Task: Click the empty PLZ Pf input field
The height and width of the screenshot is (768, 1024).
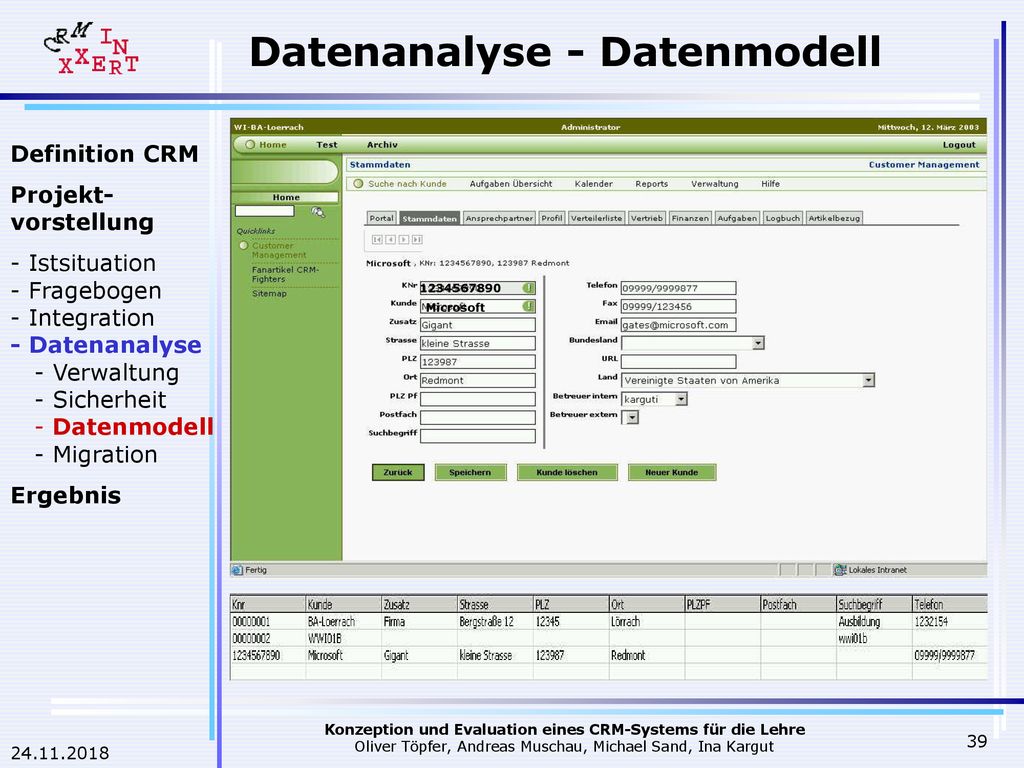Action: tap(477, 399)
